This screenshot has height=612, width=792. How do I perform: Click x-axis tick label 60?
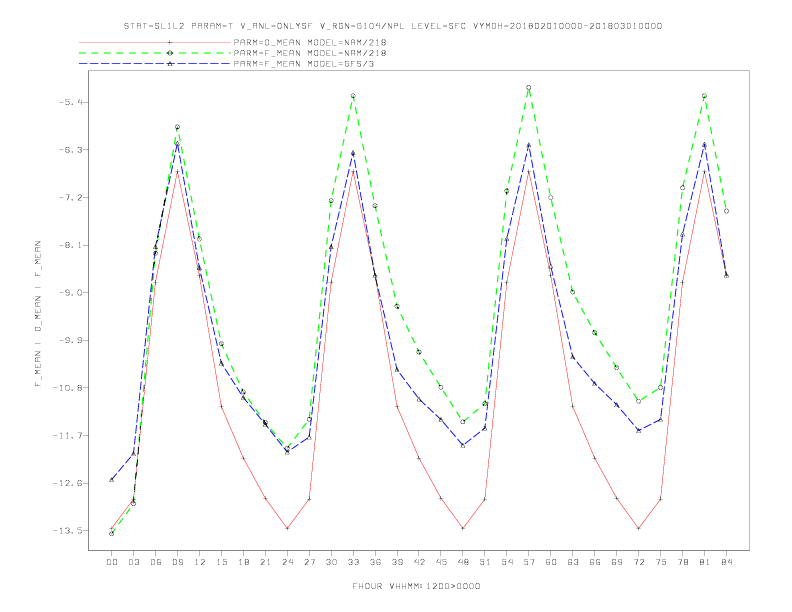551,562
